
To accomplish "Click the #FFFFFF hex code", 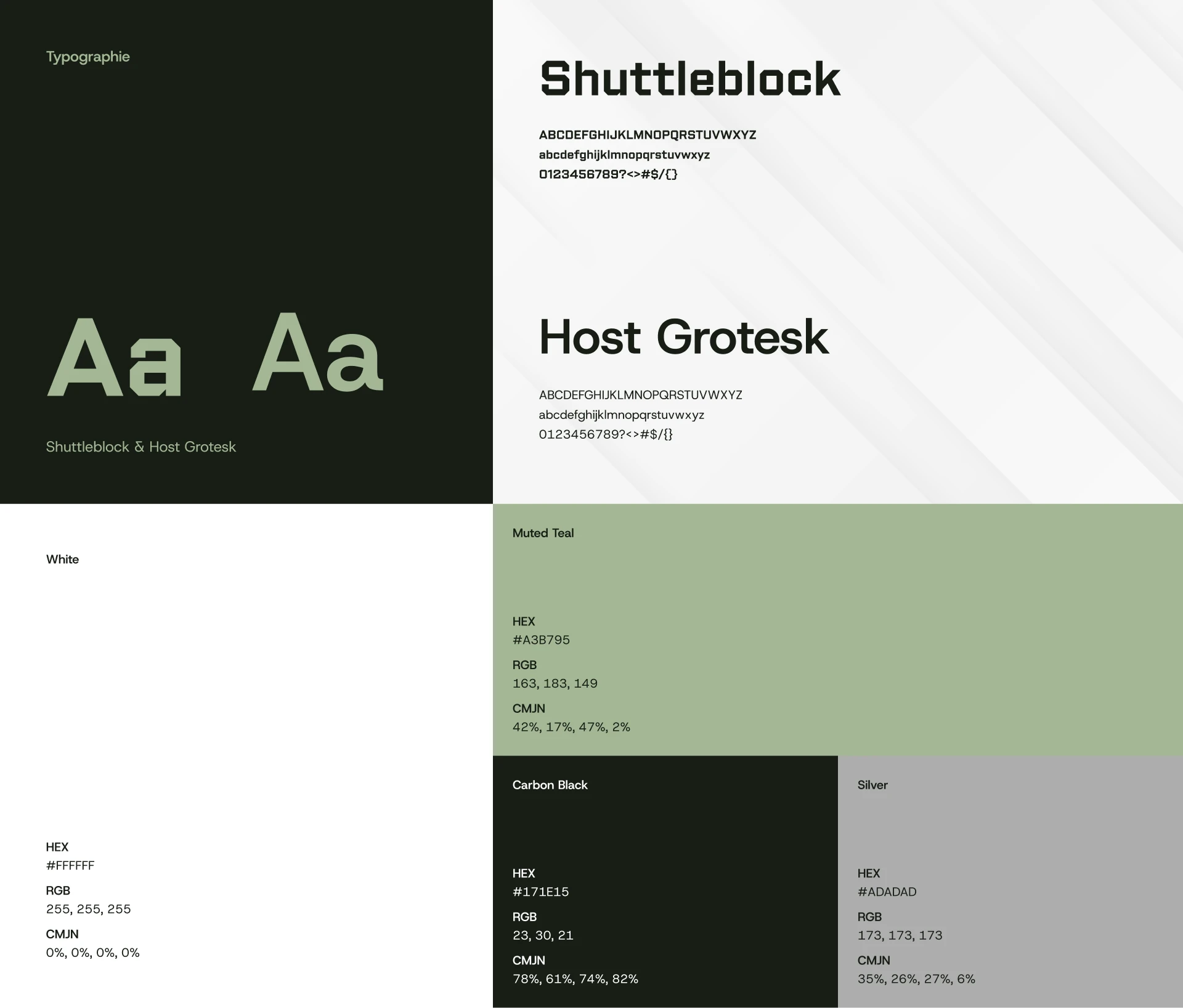I will tap(70, 866).
